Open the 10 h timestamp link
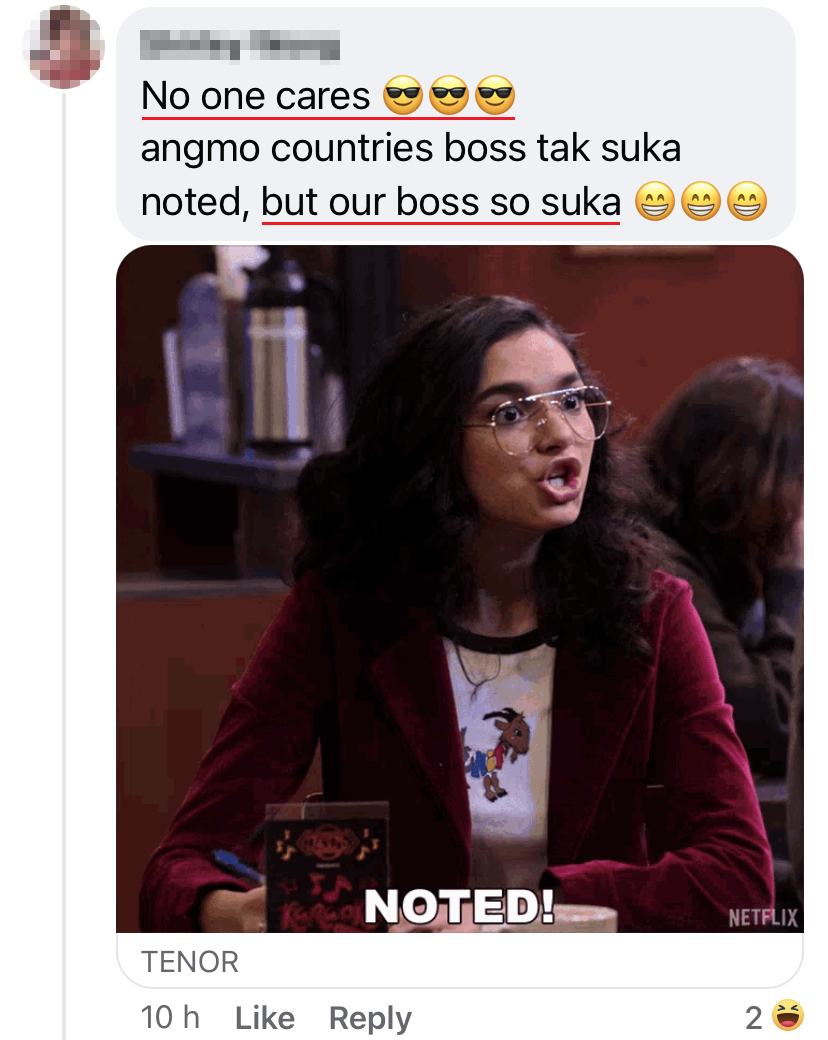The width and height of the screenshot is (828, 1040). [170, 1017]
